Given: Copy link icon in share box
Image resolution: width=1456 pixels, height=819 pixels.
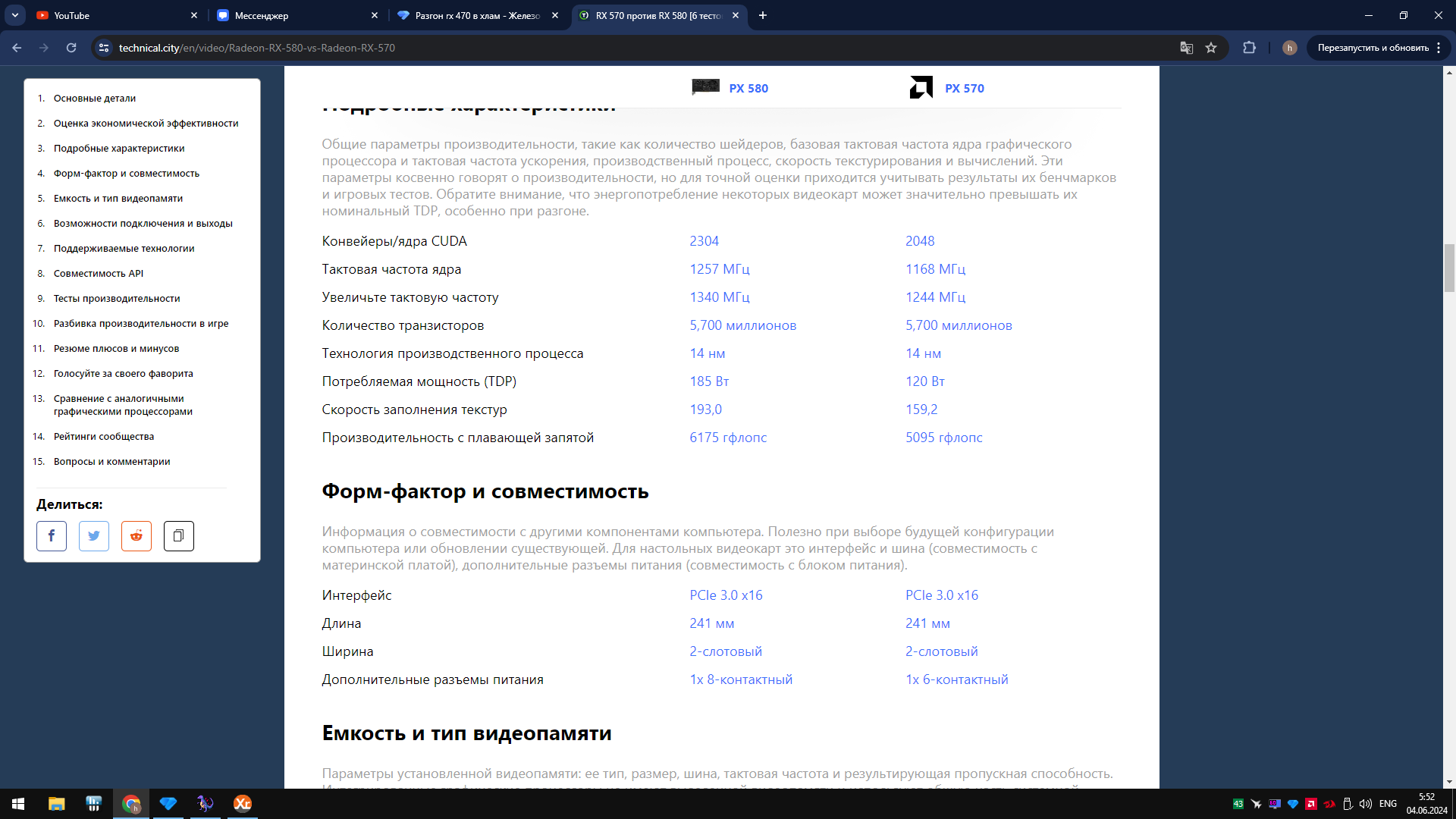Looking at the screenshot, I should coord(179,536).
